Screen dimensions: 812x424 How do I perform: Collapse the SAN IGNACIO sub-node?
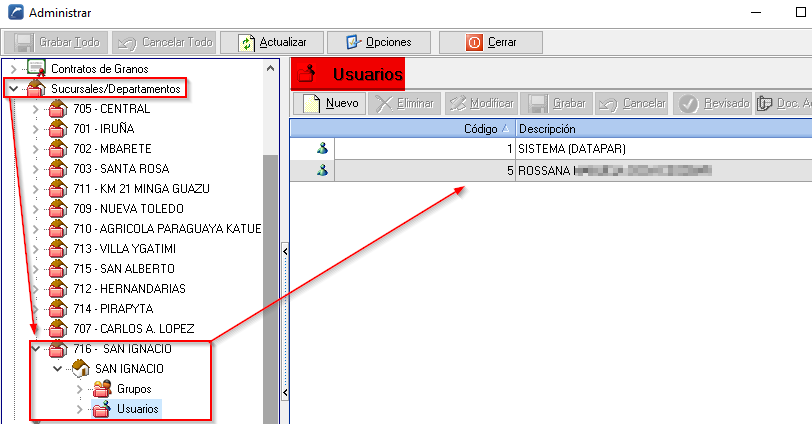coord(57,369)
